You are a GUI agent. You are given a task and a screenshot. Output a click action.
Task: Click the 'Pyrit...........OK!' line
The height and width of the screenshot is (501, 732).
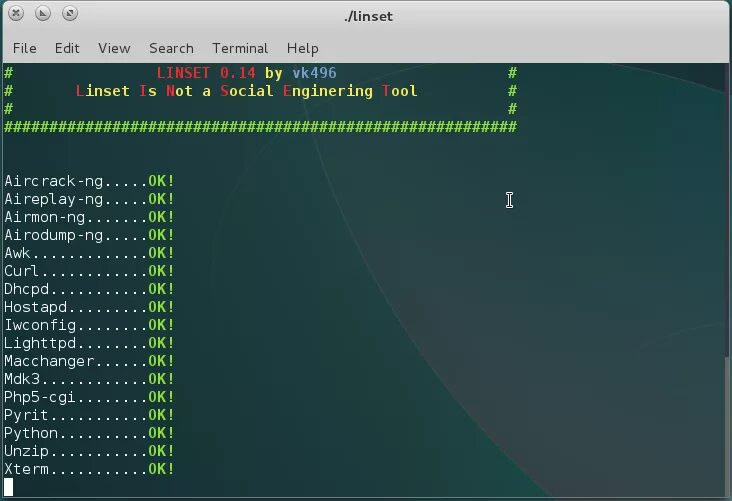(89, 415)
